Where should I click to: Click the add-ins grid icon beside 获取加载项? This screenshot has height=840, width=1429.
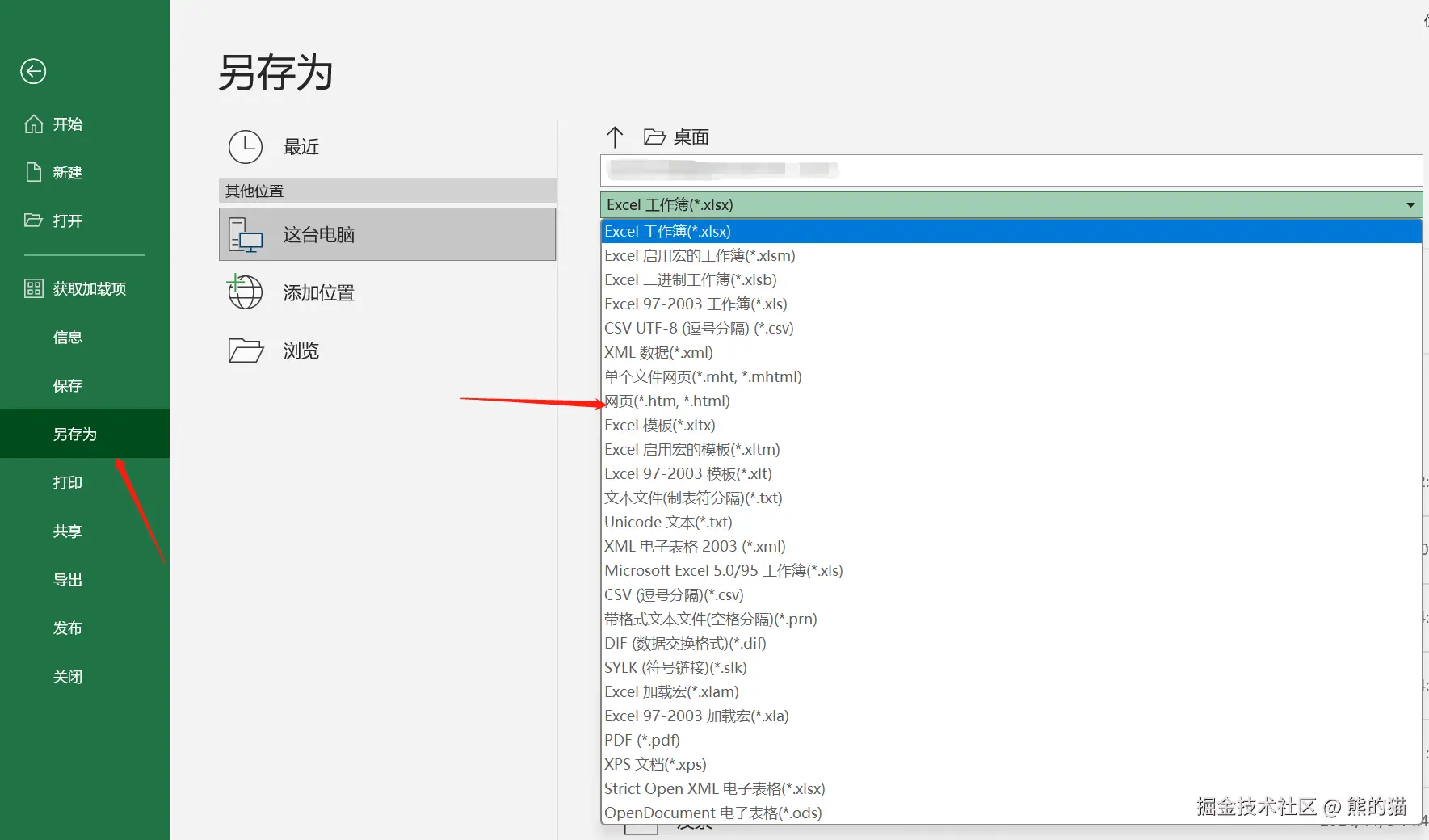(34, 288)
